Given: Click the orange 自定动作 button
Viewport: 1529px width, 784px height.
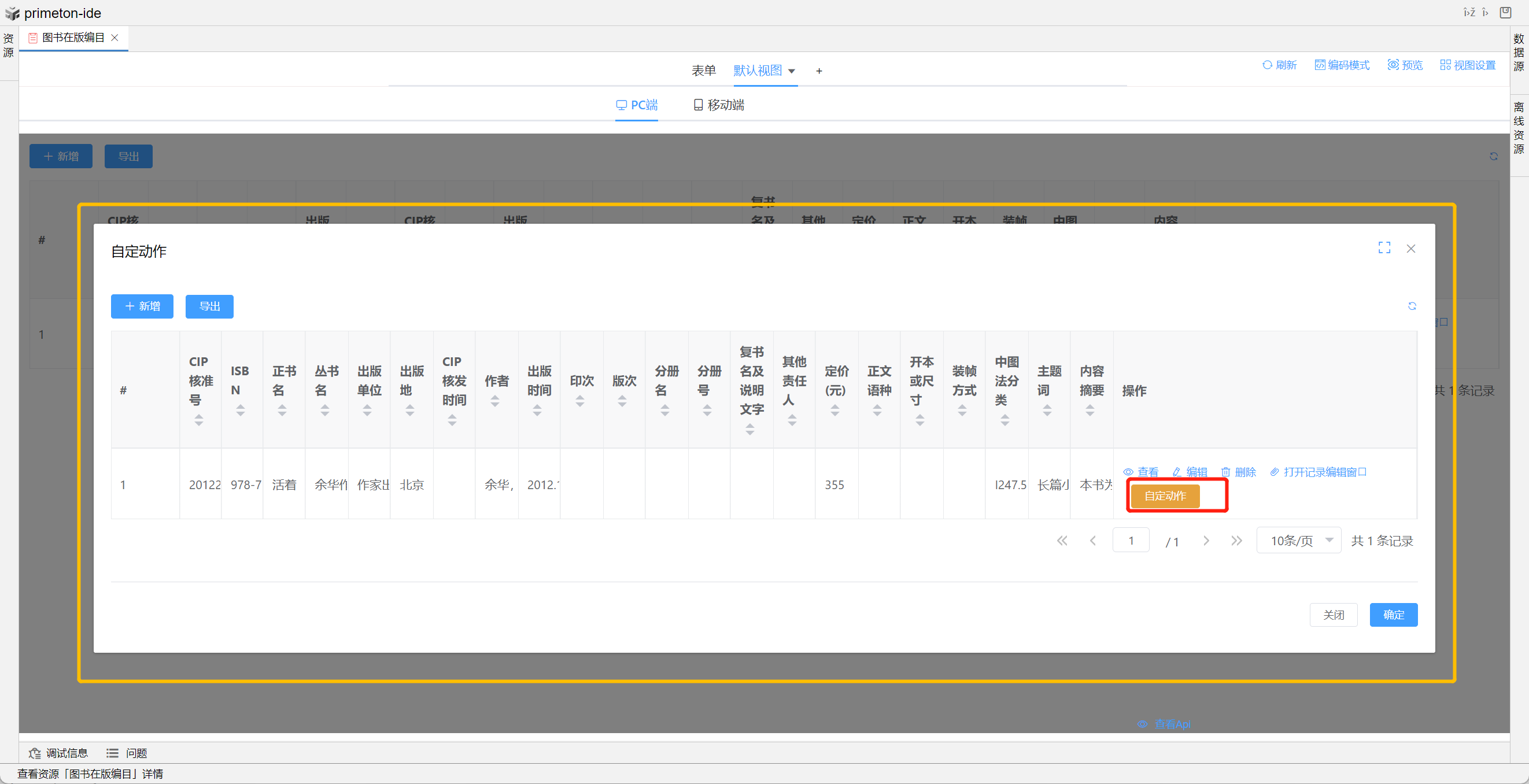Looking at the screenshot, I should point(1165,495).
